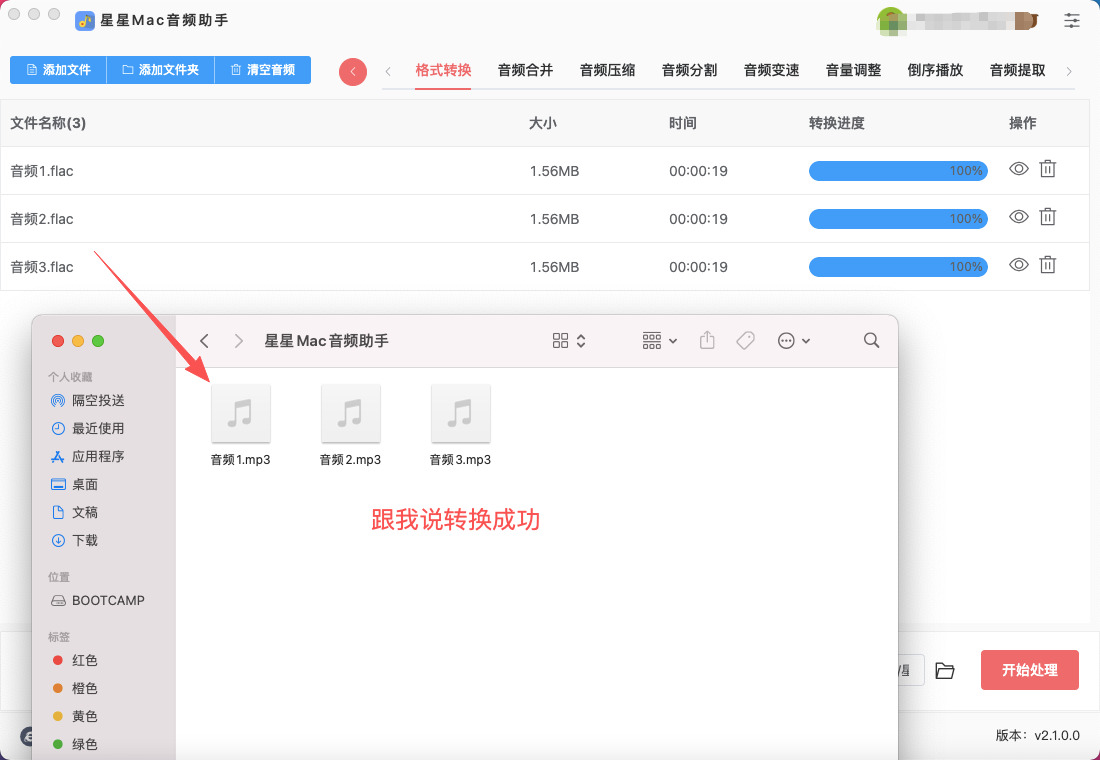The width and height of the screenshot is (1100, 760).
Task: Open Finder more actions ellipsis menu
Action: [x=794, y=341]
